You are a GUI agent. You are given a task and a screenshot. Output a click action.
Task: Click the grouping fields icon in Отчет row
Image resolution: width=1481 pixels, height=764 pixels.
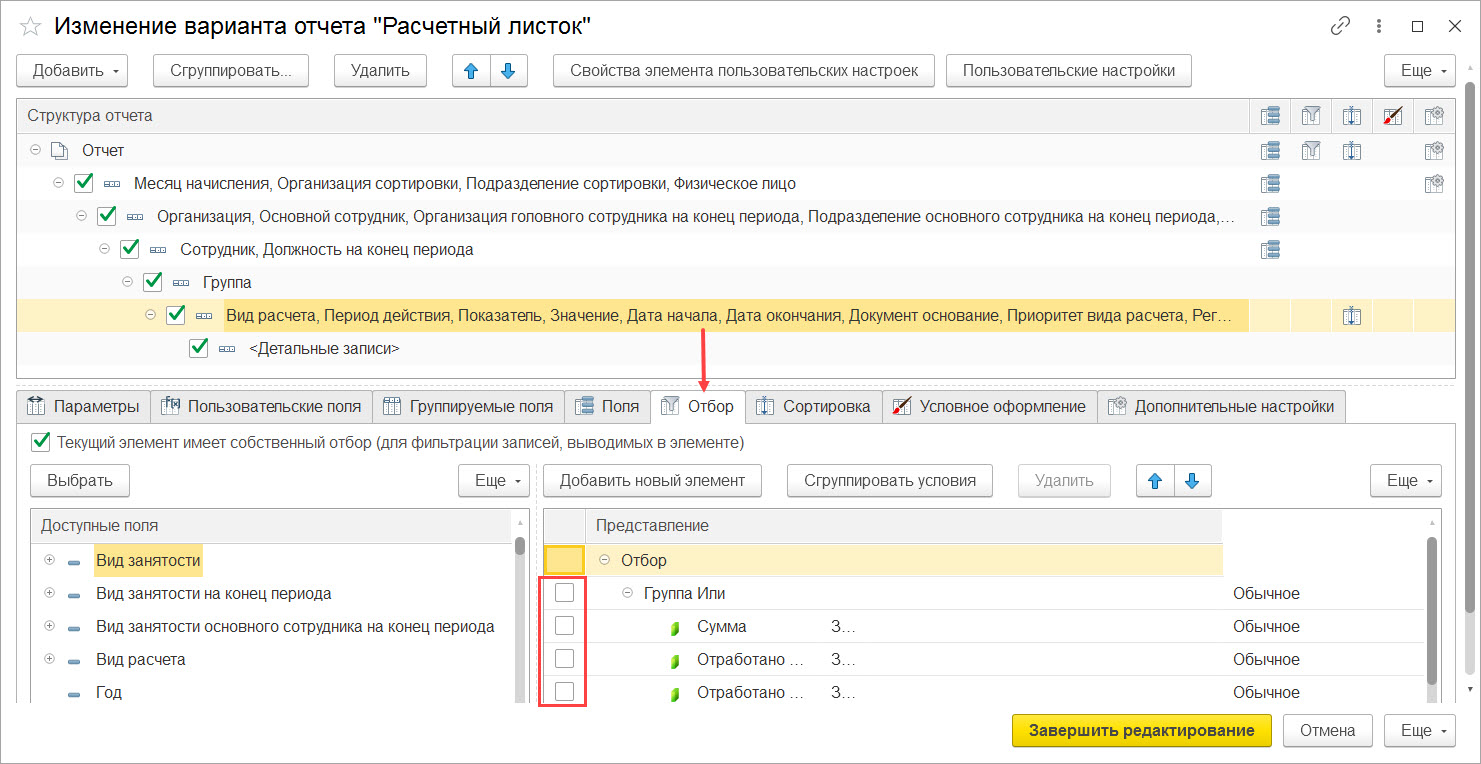[1270, 151]
